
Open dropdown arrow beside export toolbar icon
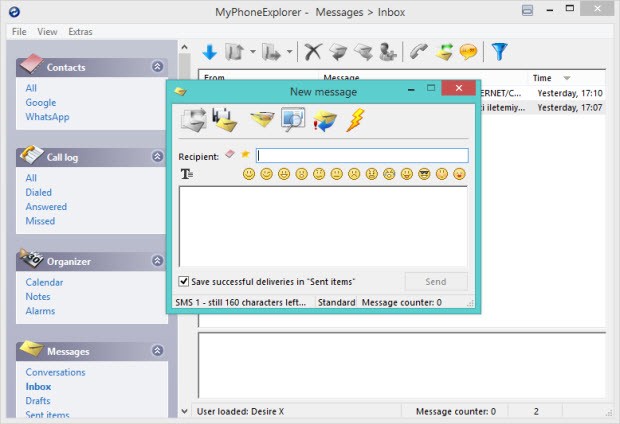(252, 52)
